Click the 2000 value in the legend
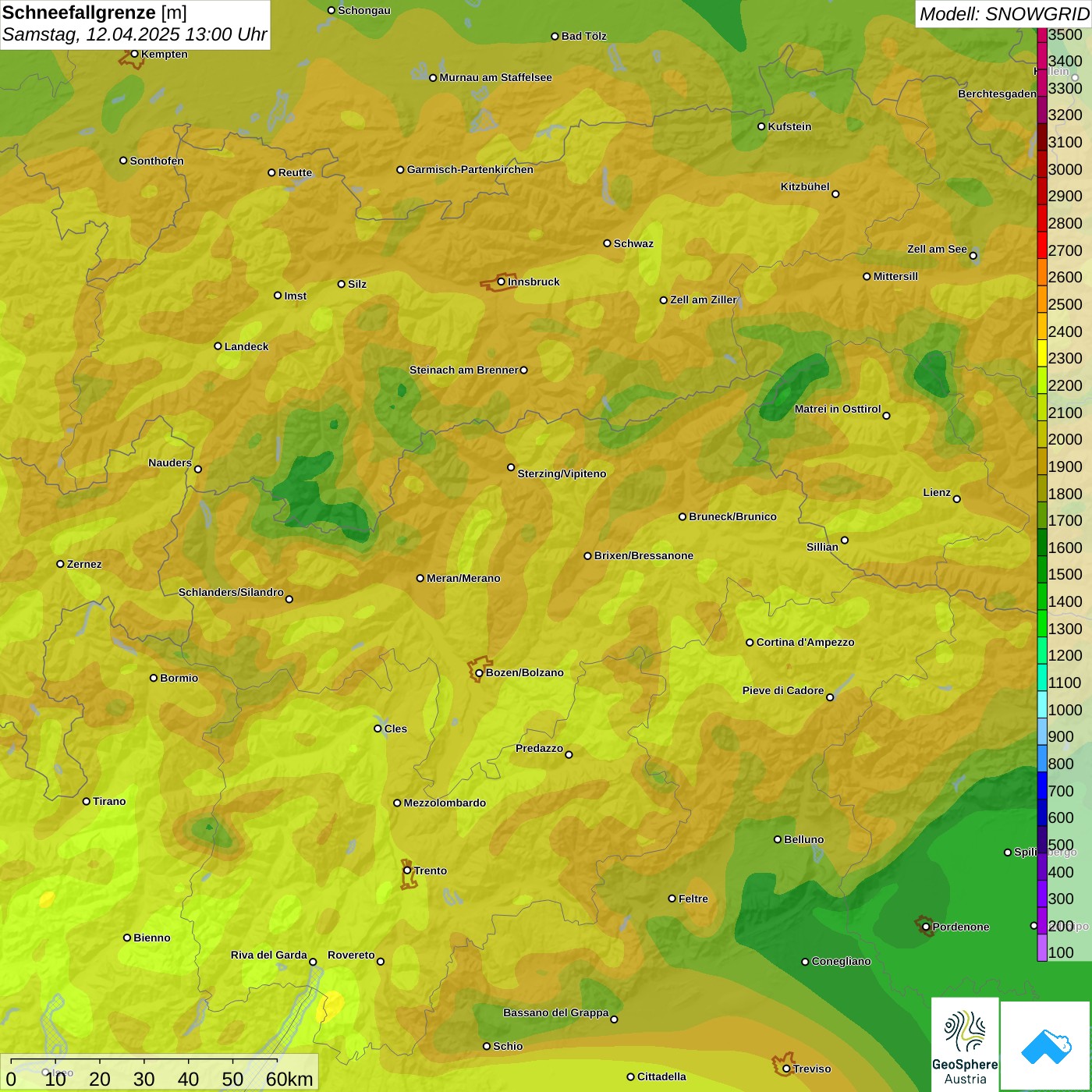Screen dimensions: 1092x1092 click(x=1065, y=439)
